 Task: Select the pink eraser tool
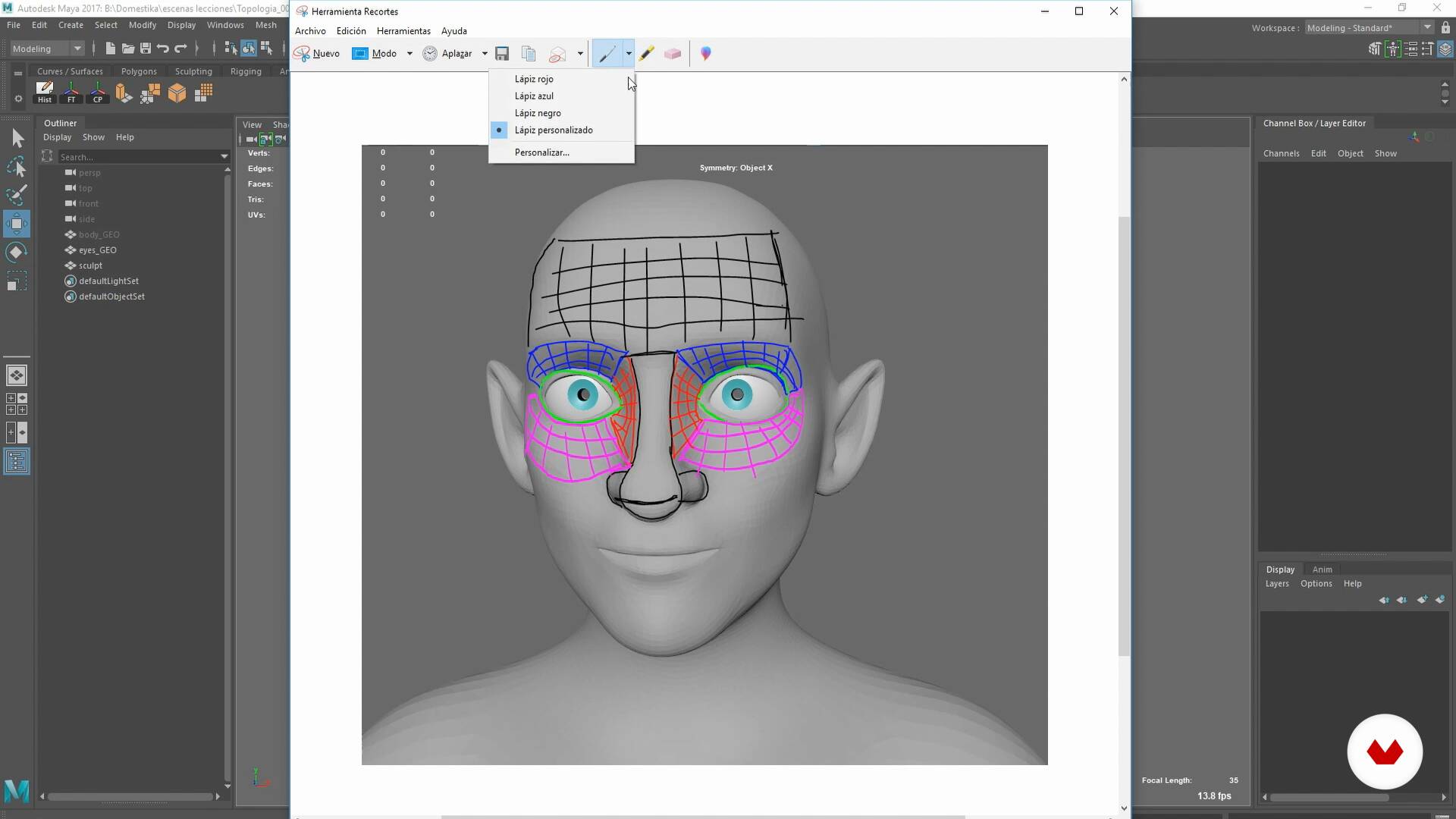[673, 54]
